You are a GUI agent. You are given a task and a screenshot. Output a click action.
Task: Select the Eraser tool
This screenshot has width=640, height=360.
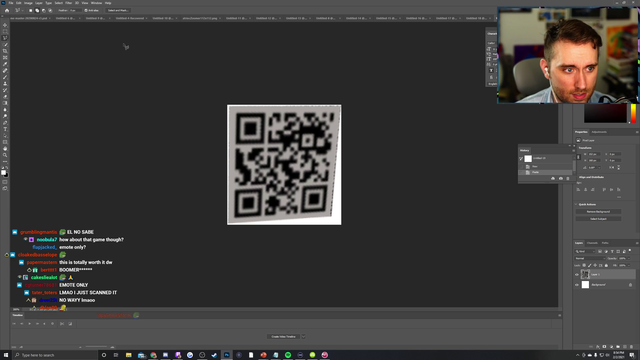[5, 97]
